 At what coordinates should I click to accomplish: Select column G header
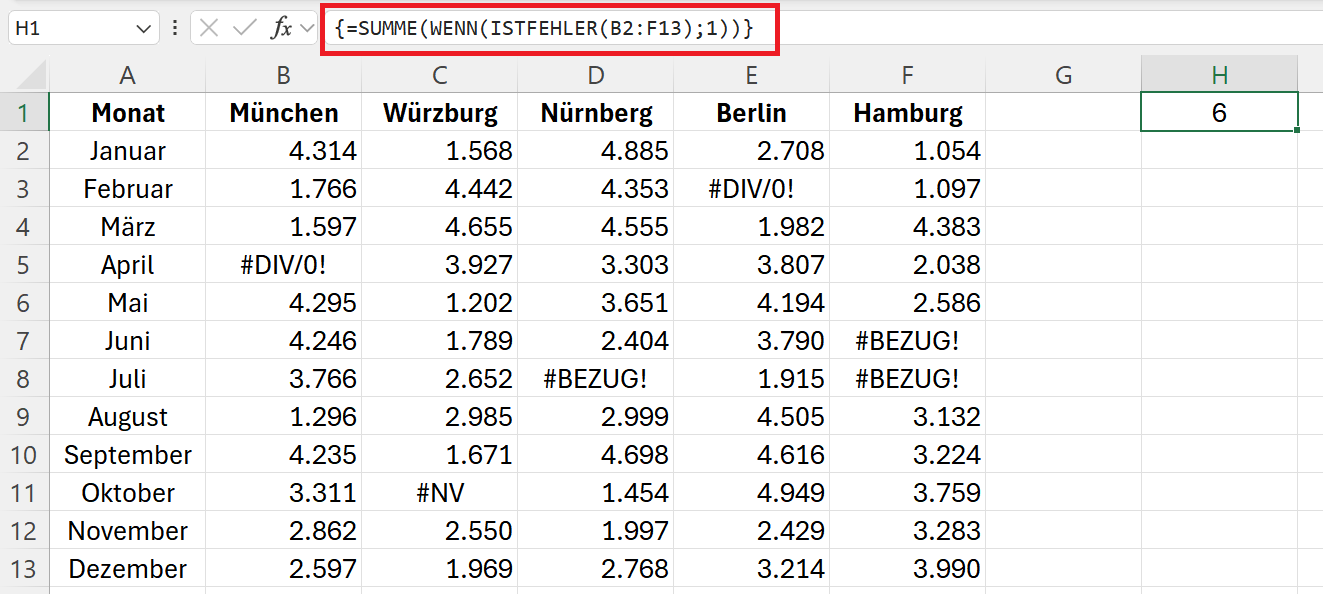pos(1063,75)
